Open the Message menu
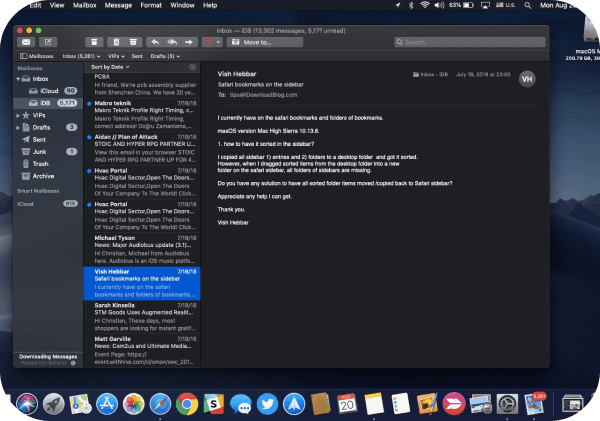 pyautogui.click(x=118, y=5)
